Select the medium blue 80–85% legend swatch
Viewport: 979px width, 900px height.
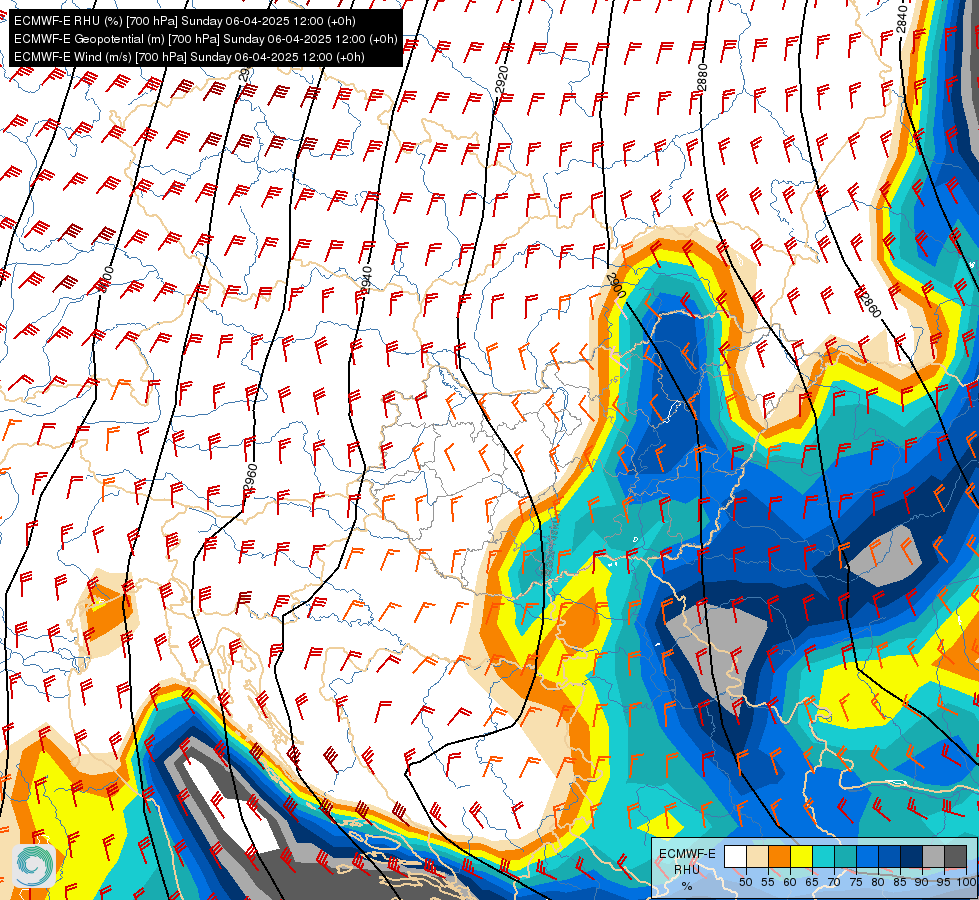[x=890, y=856]
